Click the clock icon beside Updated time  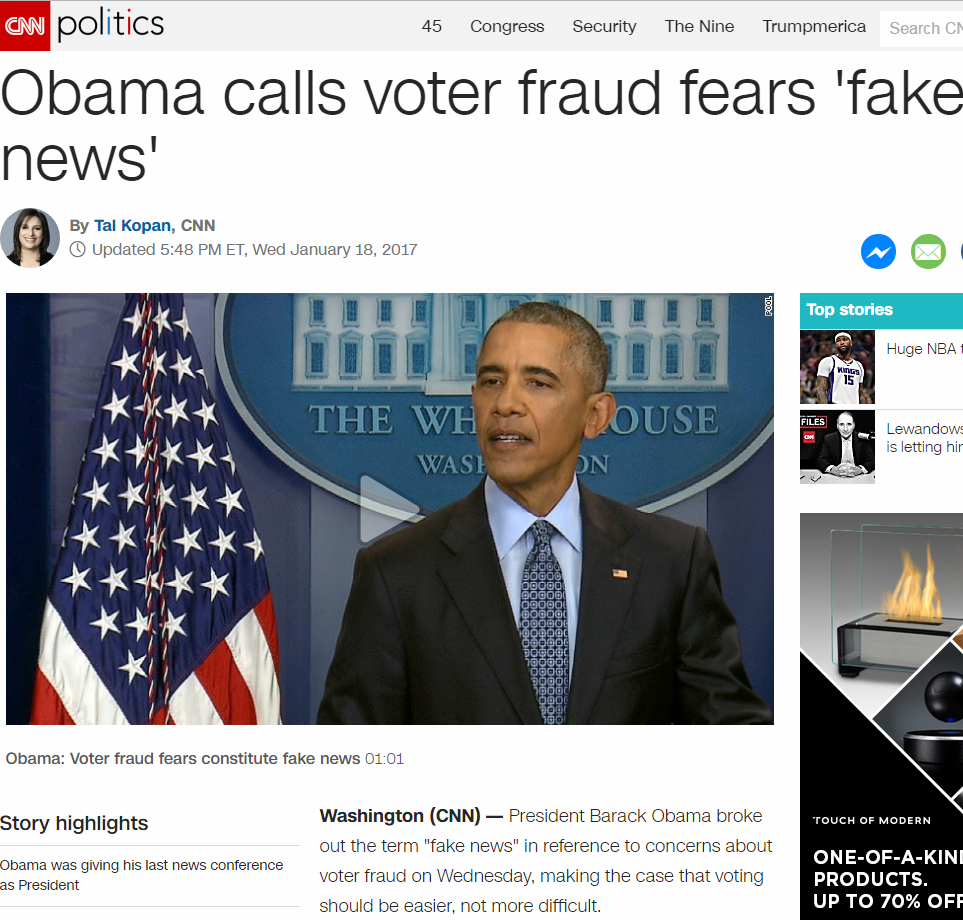(77, 249)
